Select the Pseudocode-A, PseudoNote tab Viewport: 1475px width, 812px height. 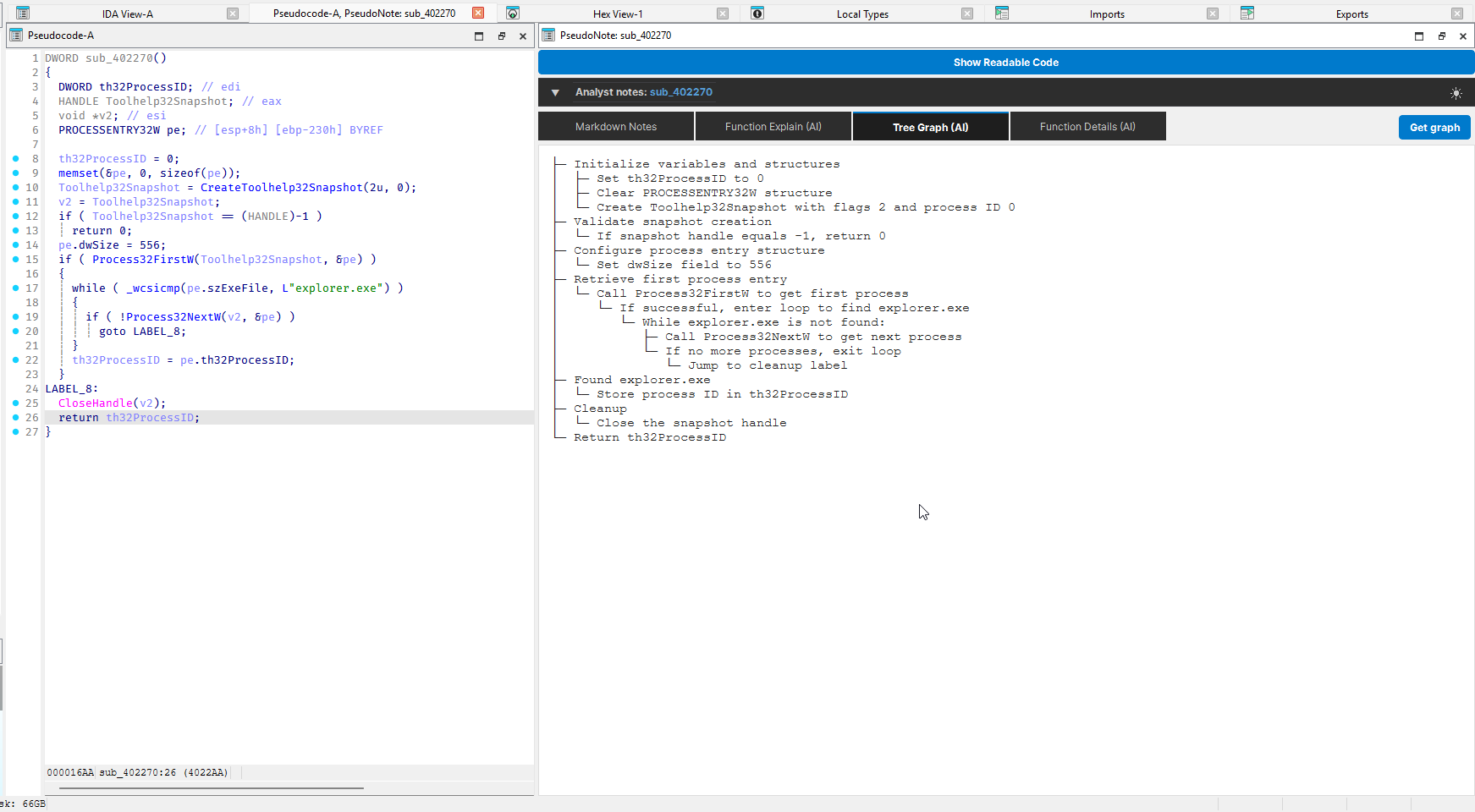pyautogui.click(x=364, y=13)
